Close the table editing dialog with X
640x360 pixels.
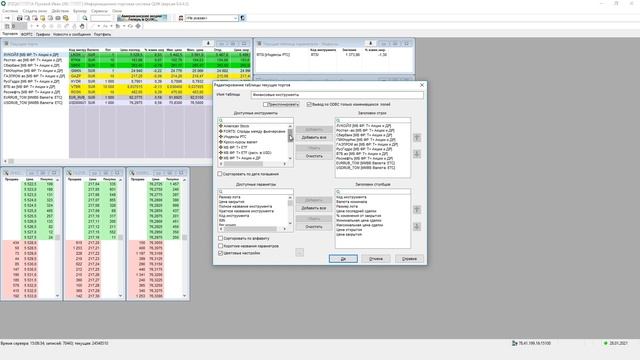click(x=422, y=85)
